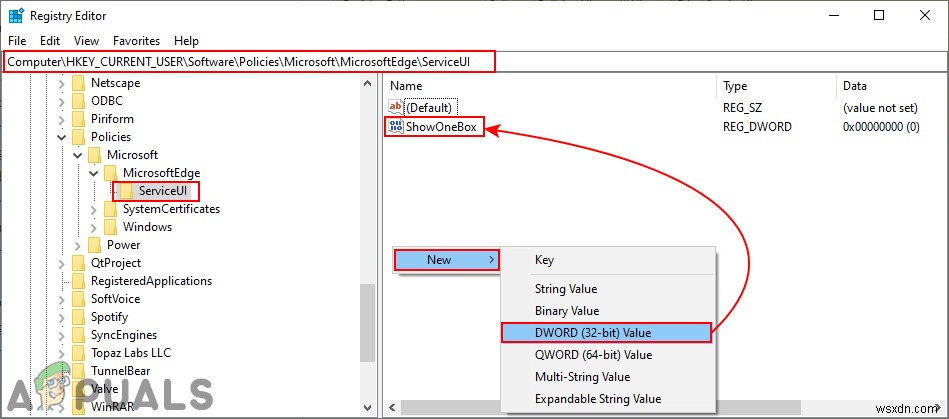Choose QWORD (64-bit) Value
Screen dimensions: 949x419
608,354
